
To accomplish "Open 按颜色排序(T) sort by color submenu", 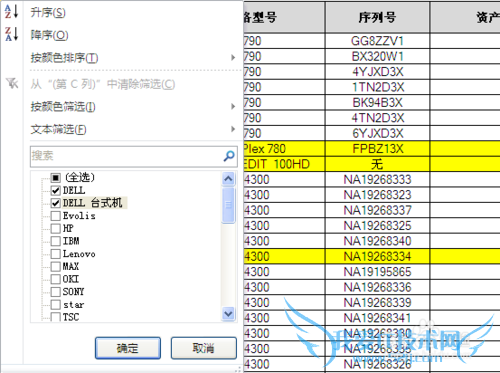I will pyautogui.click(x=64, y=58).
